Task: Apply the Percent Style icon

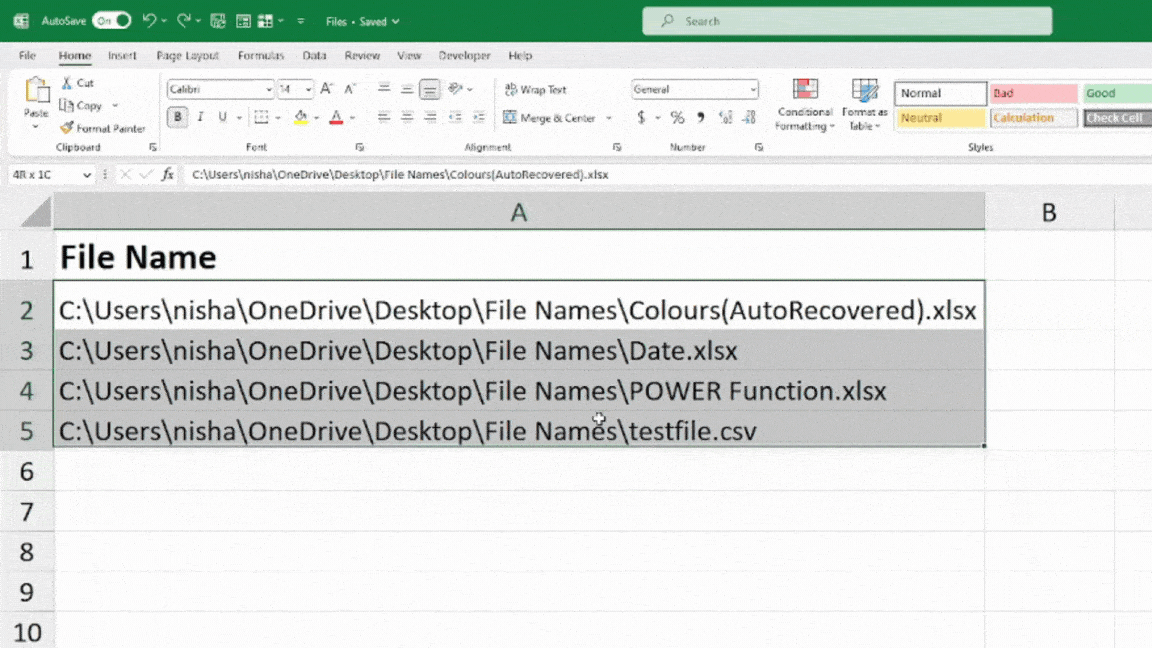Action: (x=677, y=116)
